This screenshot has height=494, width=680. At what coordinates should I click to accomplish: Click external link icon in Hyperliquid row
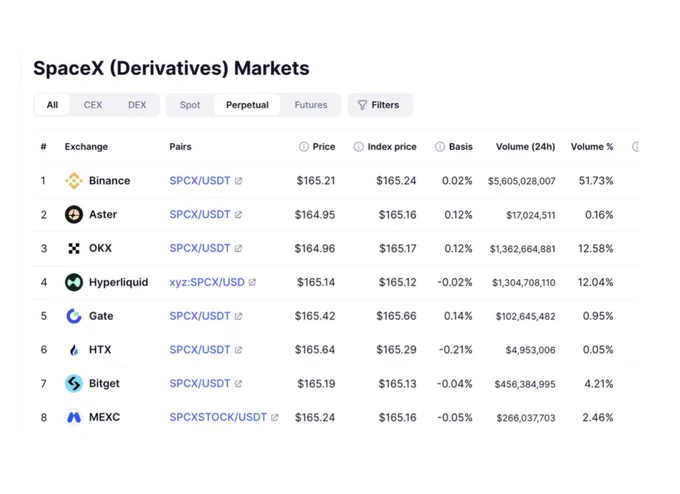pyautogui.click(x=252, y=282)
